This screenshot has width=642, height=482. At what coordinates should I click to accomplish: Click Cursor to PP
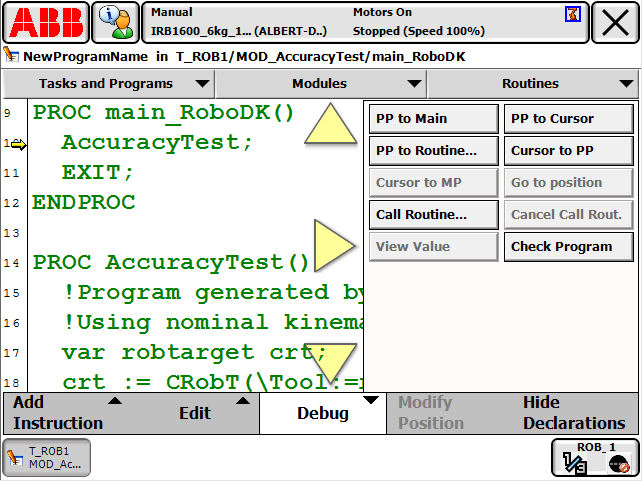(x=569, y=151)
